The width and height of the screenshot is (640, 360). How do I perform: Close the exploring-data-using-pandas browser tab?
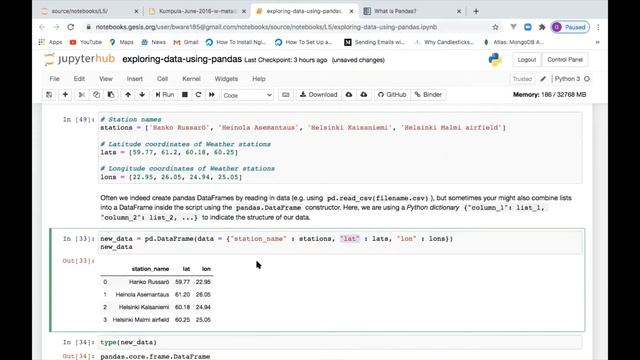[351, 11]
